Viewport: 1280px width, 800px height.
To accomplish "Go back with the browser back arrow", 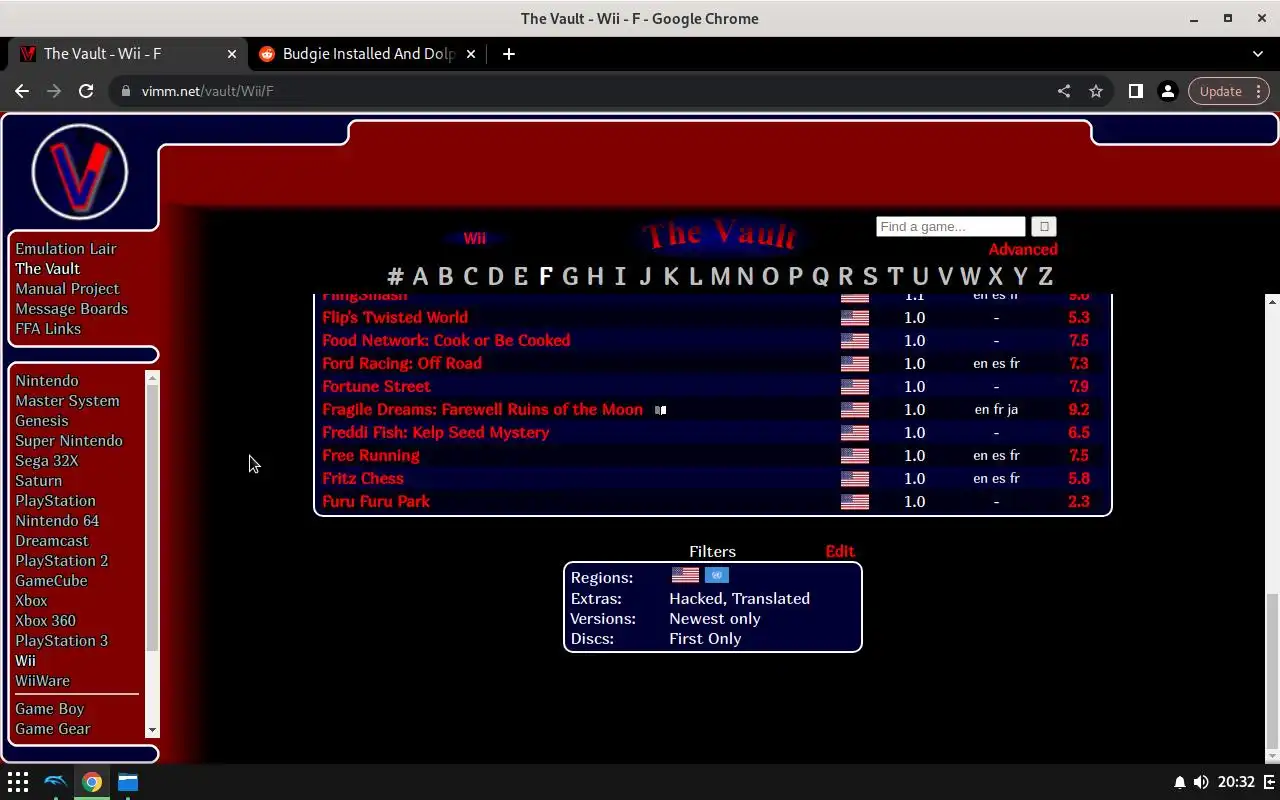I will 22,91.
